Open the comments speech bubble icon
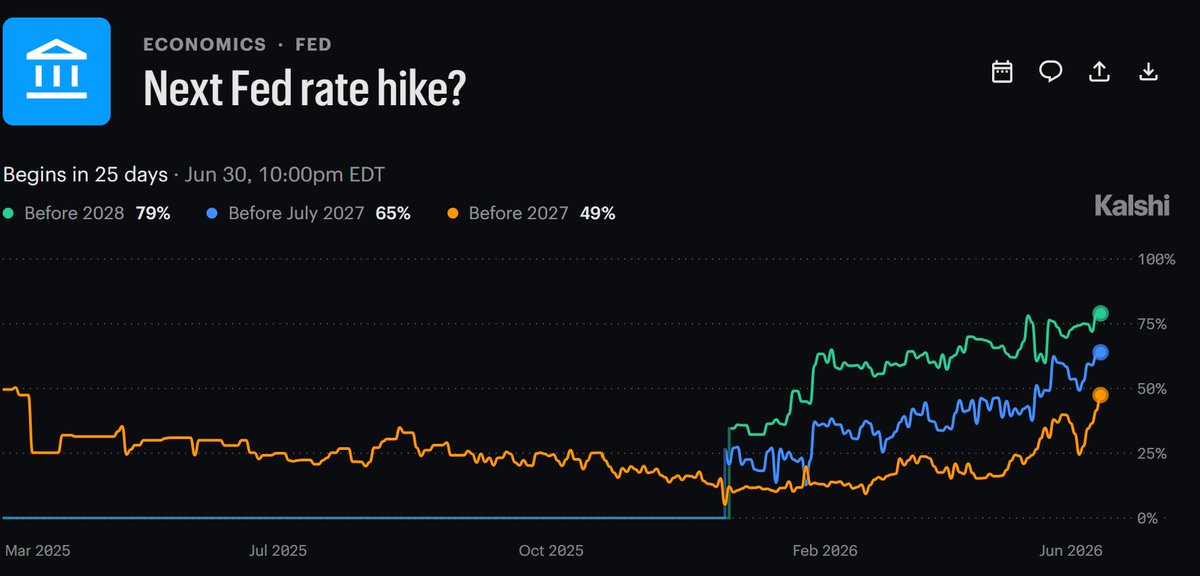Image resolution: width=1200 pixels, height=576 pixels. point(1051,71)
